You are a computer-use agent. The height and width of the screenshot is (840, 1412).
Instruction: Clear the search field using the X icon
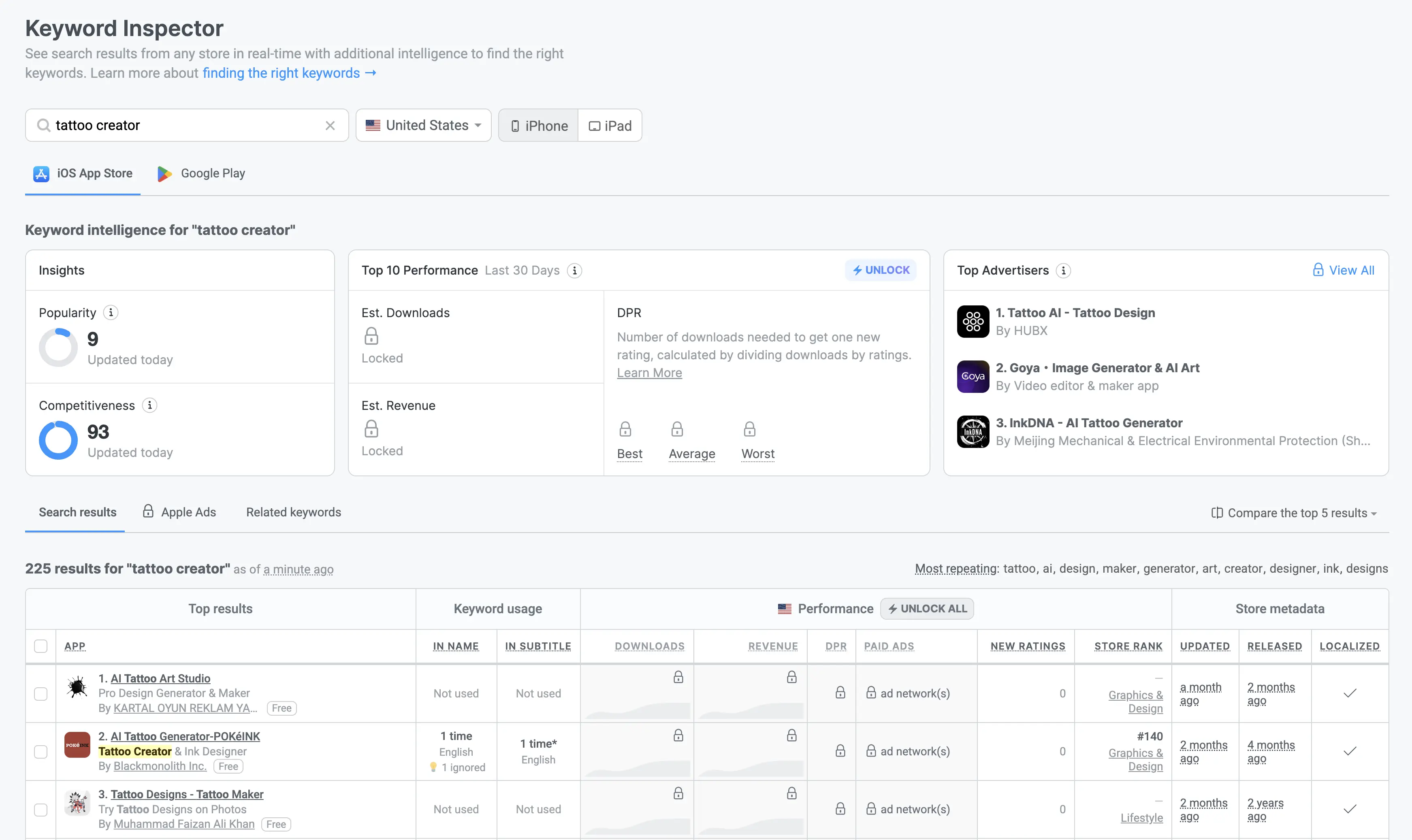[331, 125]
